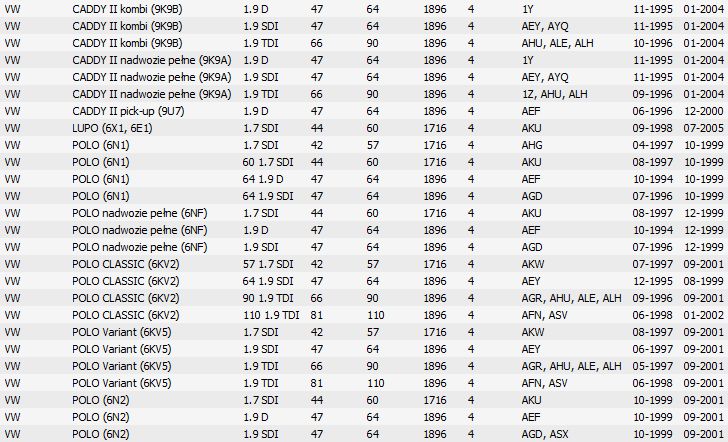Click CADDY II nadwozie pełne (9K9A) in 1.9 D row
This screenshot has width=728, height=442.
152,60
